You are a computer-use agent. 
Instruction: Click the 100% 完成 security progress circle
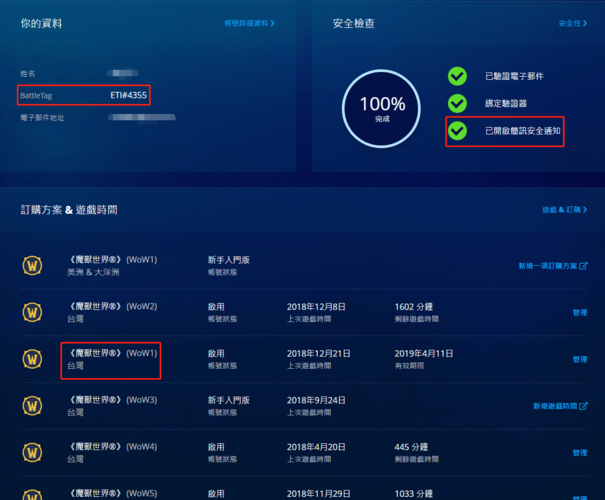pyautogui.click(x=381, y=108)
